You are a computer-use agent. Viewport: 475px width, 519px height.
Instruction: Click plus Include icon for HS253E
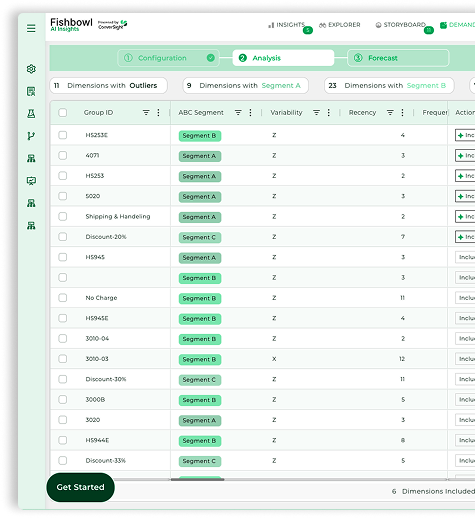[461, 135]
